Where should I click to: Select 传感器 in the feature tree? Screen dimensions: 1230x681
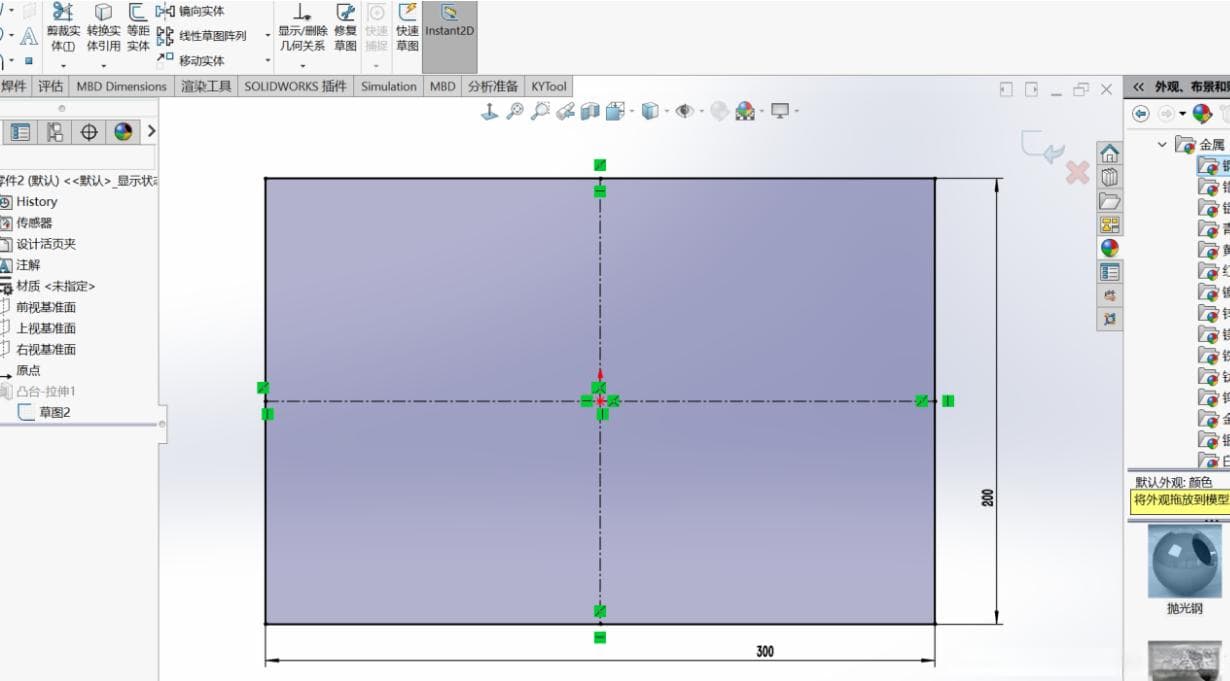(26, 223)
